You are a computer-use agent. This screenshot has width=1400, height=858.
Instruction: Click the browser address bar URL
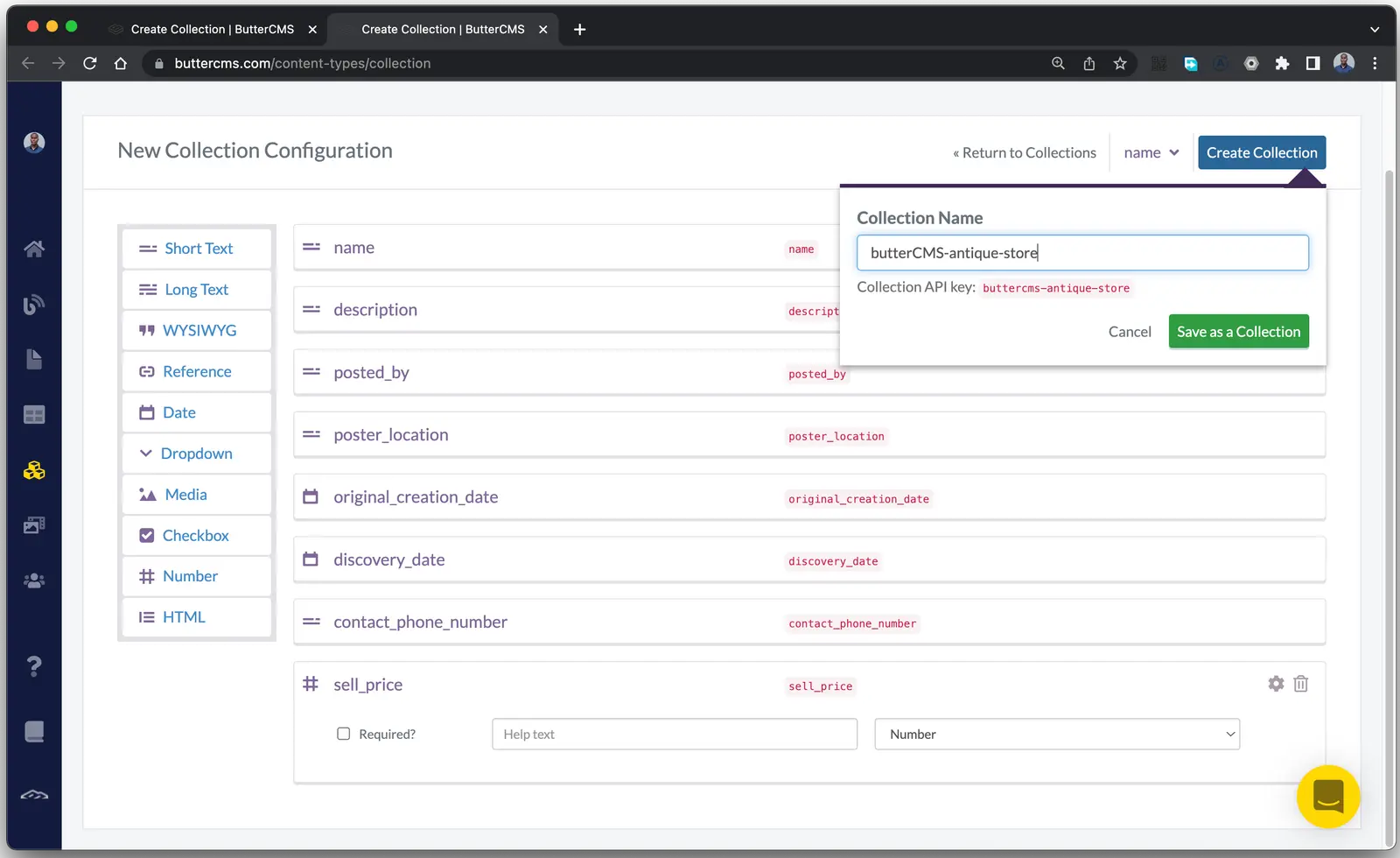coord(303,63)
